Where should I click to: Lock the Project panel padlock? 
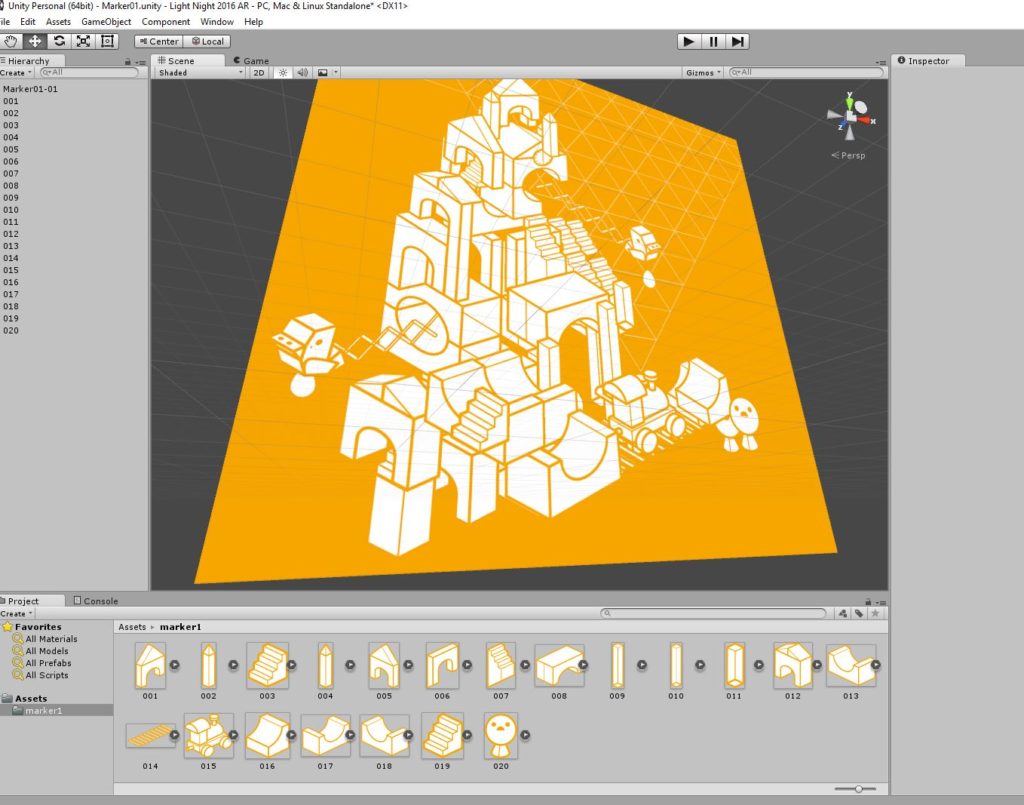pyautogui.click(x=868, y=601)
